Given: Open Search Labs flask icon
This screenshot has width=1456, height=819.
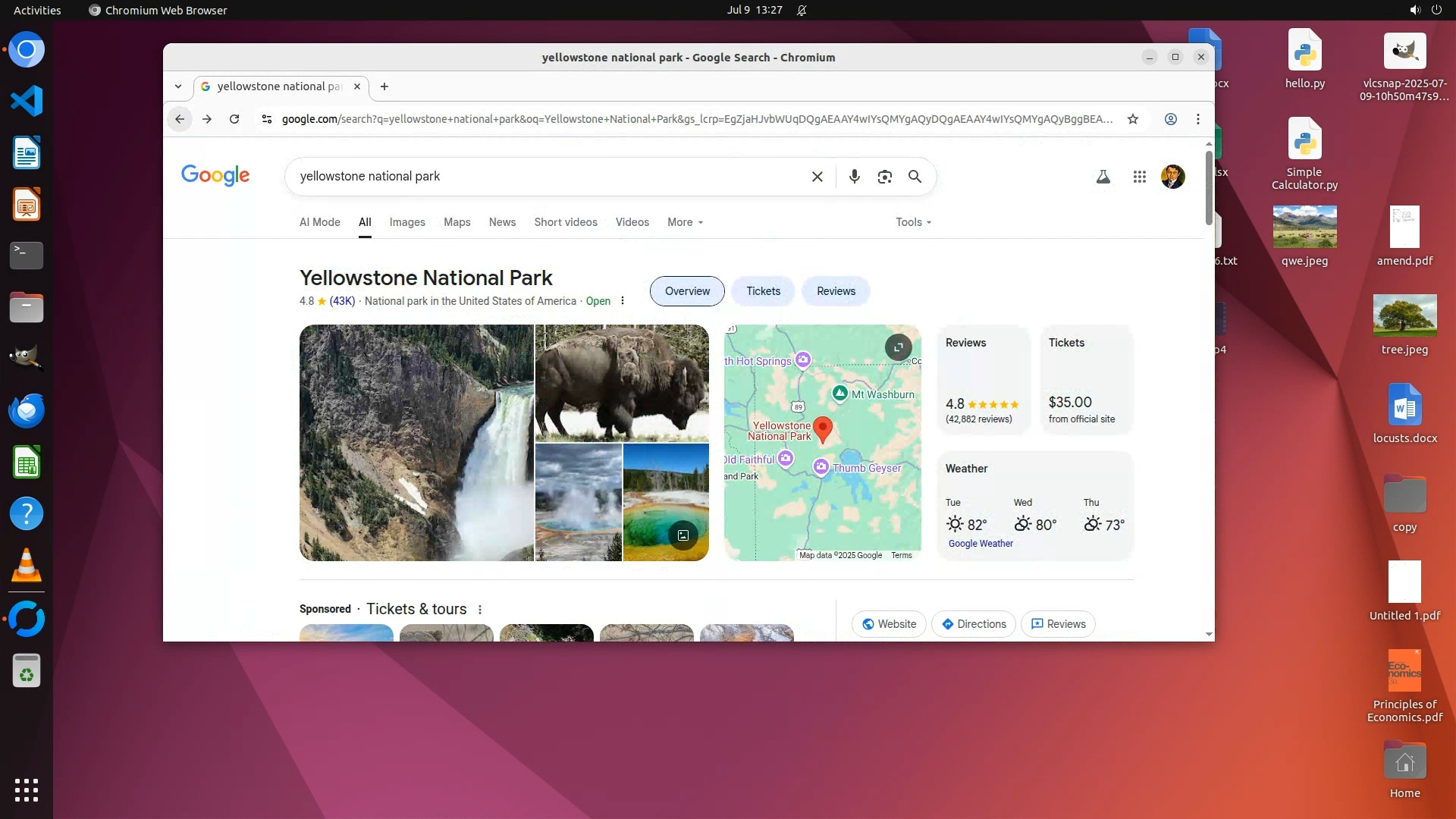Looking at the screenshot, I should [x=1103, y=177].
